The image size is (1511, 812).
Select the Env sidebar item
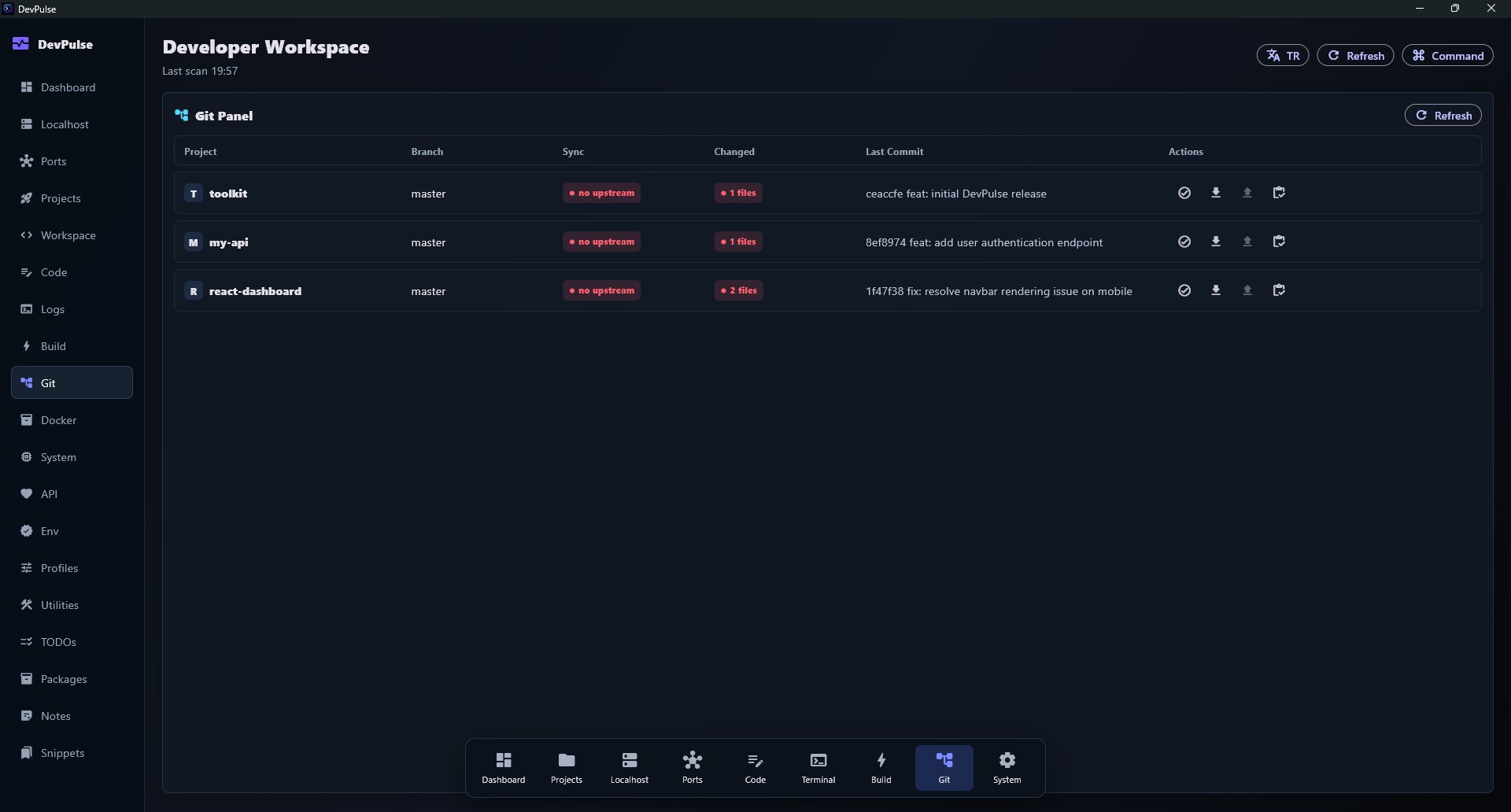tap(72, 531)
